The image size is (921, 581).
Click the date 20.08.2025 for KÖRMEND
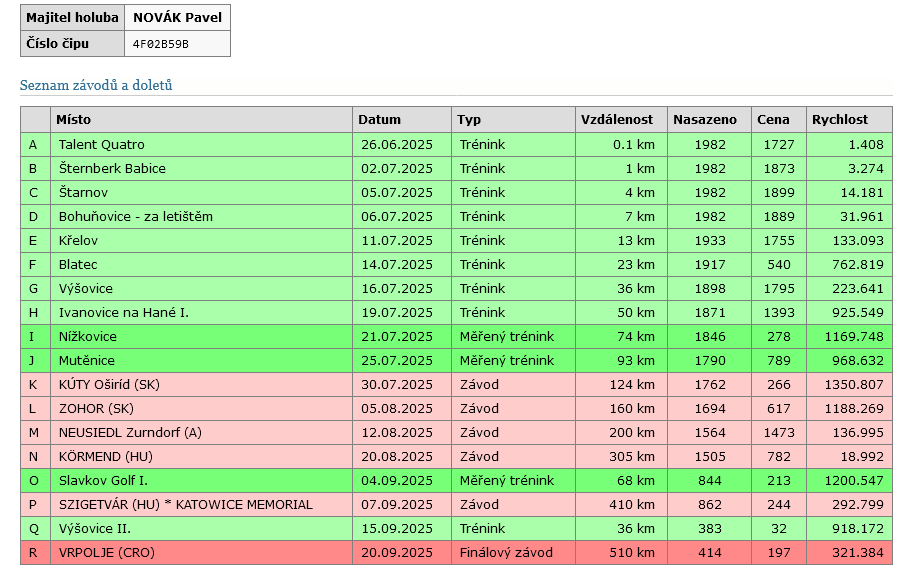click(396, 457)
